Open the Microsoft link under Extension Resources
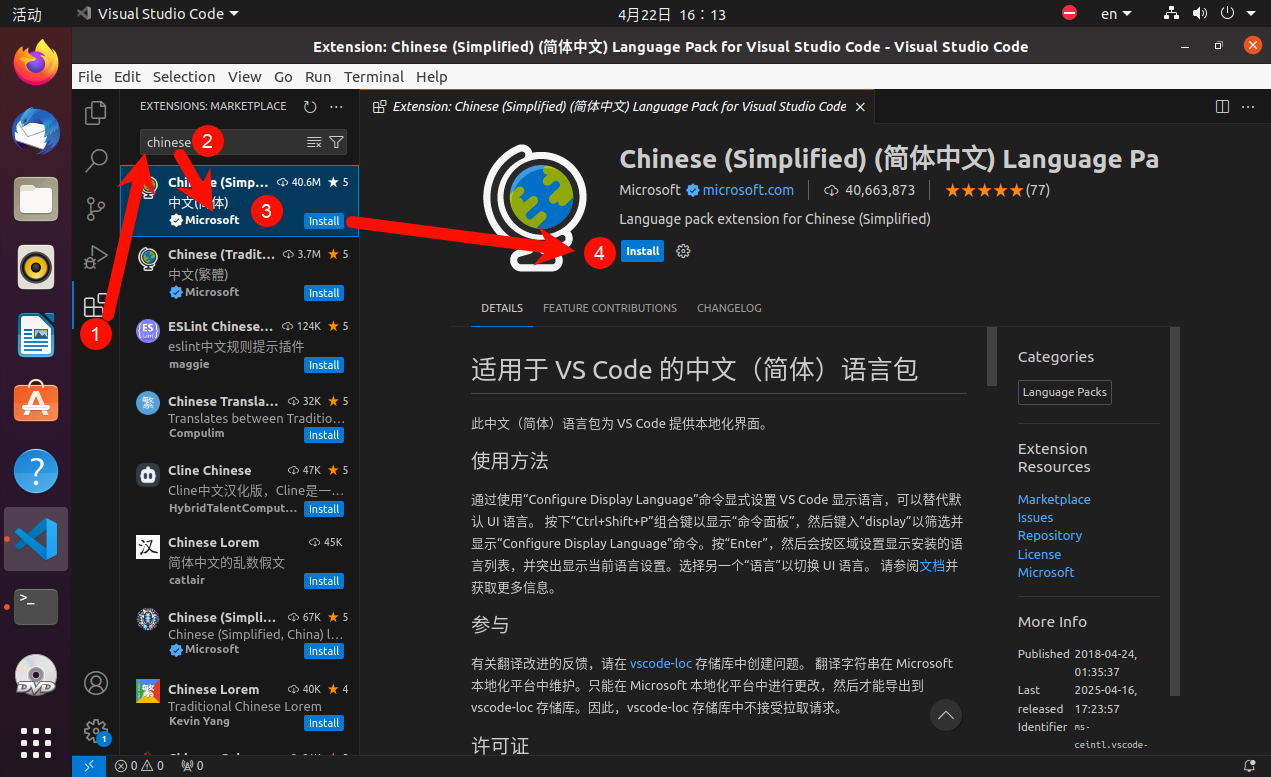Screen dimensions: 1271x777 (x=1046, y=572)
